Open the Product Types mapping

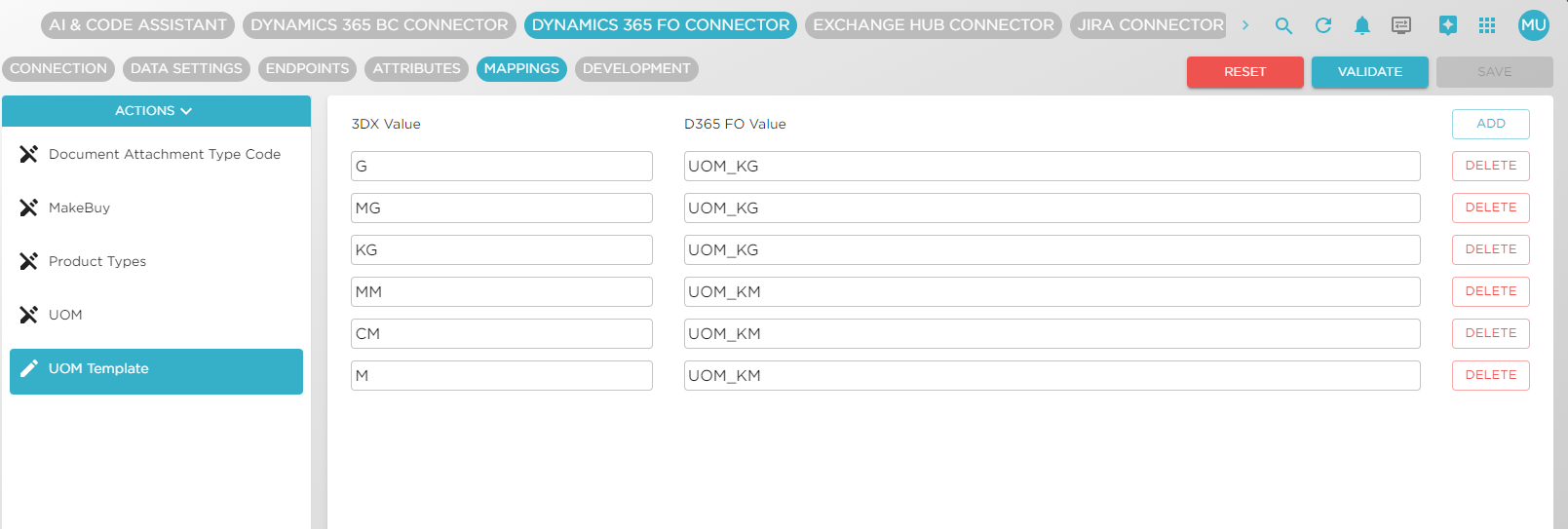(x=97, y=261)
